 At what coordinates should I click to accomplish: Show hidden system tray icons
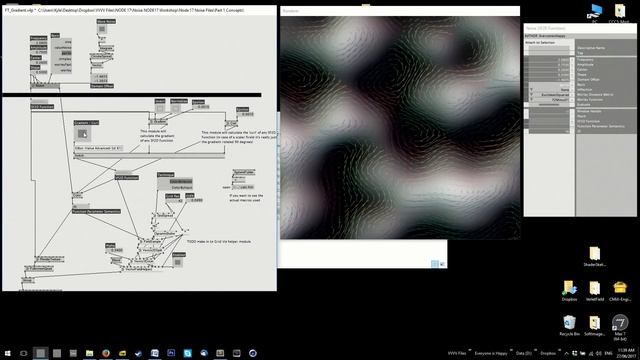[567, 353]
